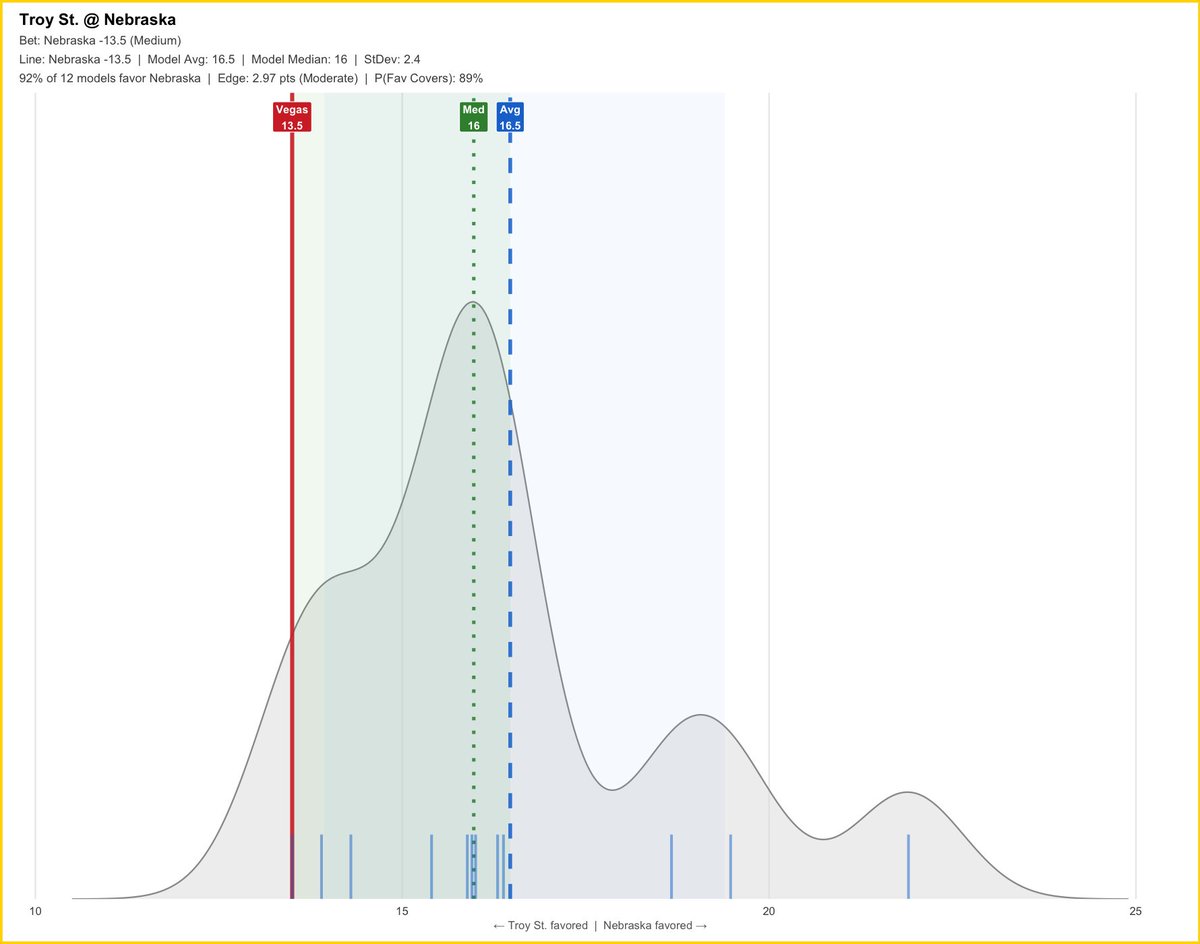
Task: Click the model tick mark near 14.3
Action: [350, 866]
